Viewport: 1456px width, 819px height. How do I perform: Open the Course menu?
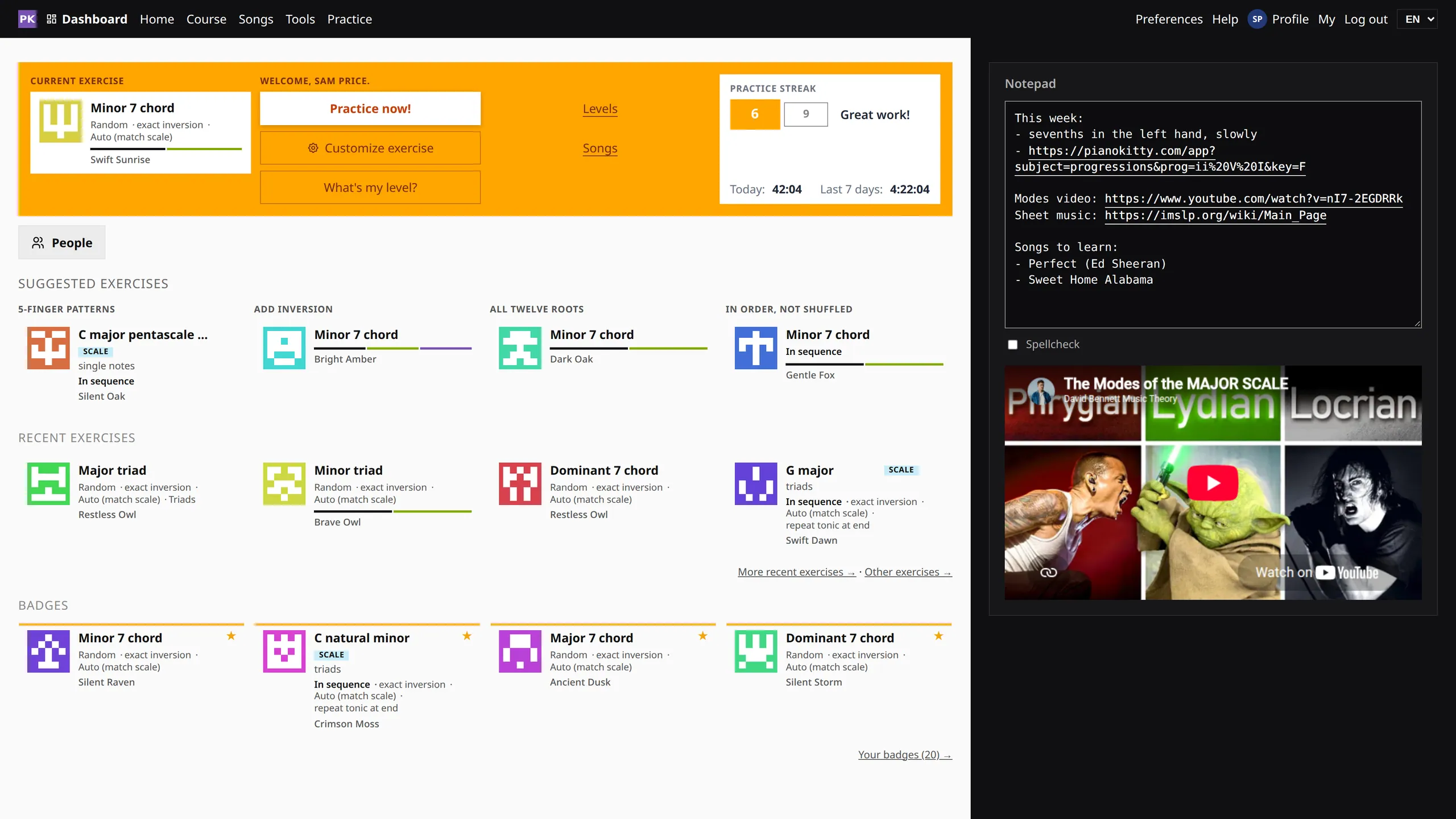[206, 19]
